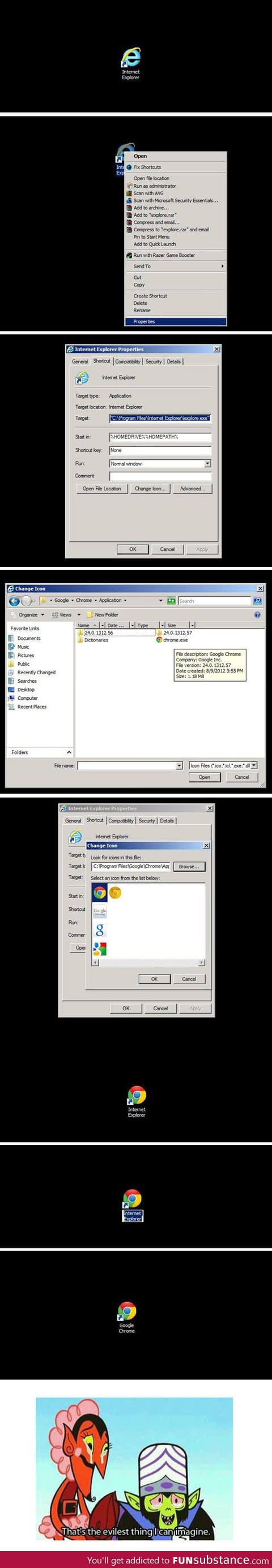
Task: Choose the multicolored squares icon in icon list
Action: coord(100,949)
